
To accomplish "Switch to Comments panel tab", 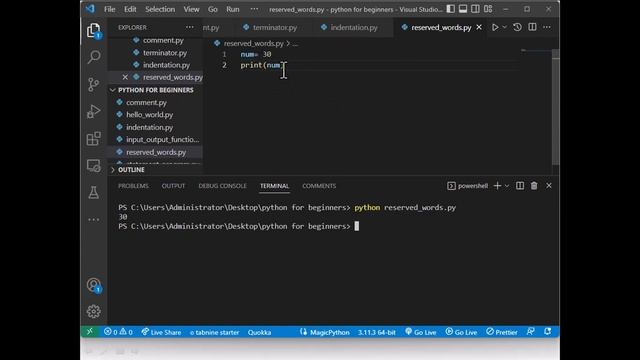I will tap(319, 186).
